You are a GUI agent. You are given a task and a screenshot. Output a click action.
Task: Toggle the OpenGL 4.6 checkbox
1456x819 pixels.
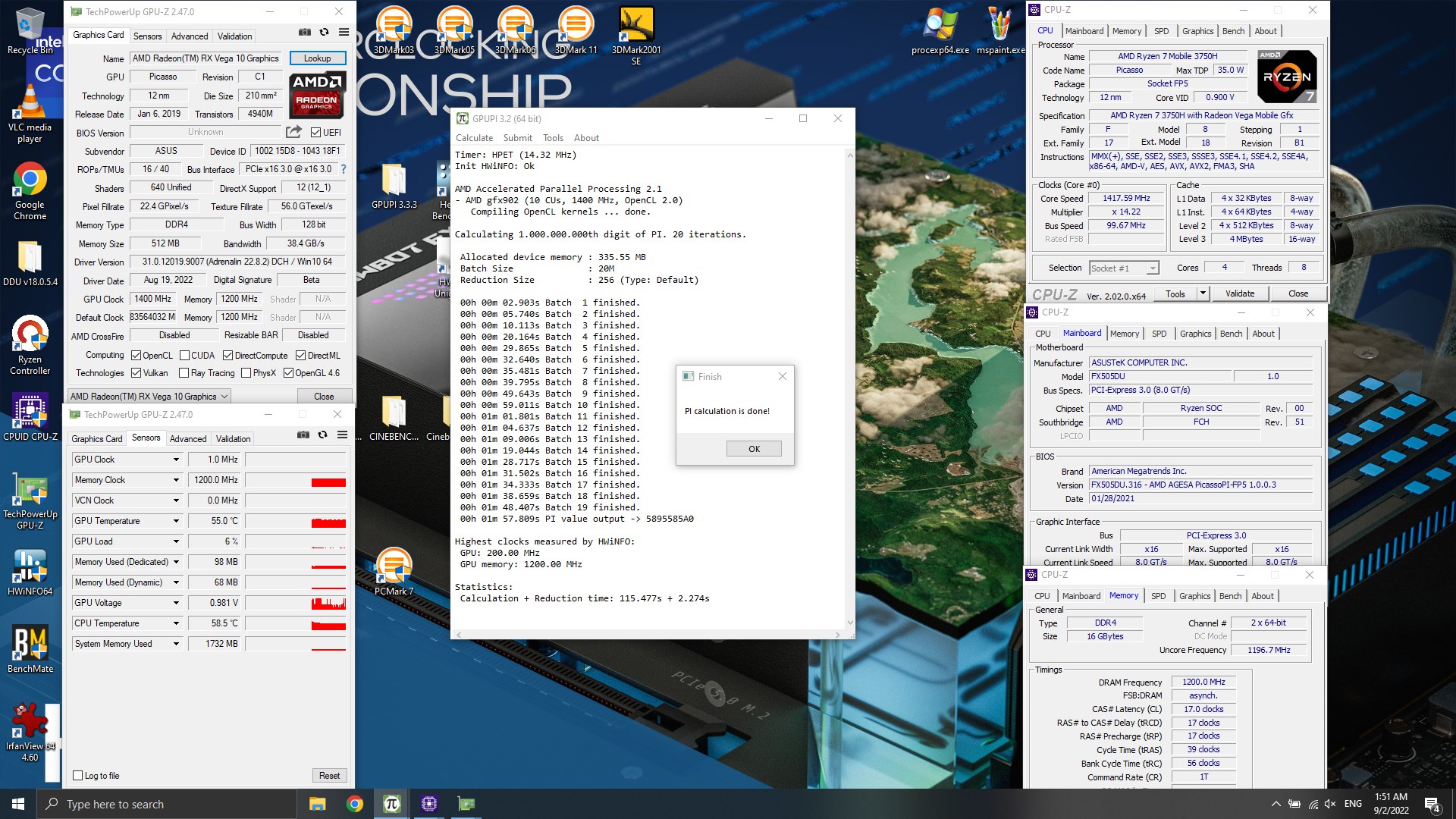[x=288, y=372]
